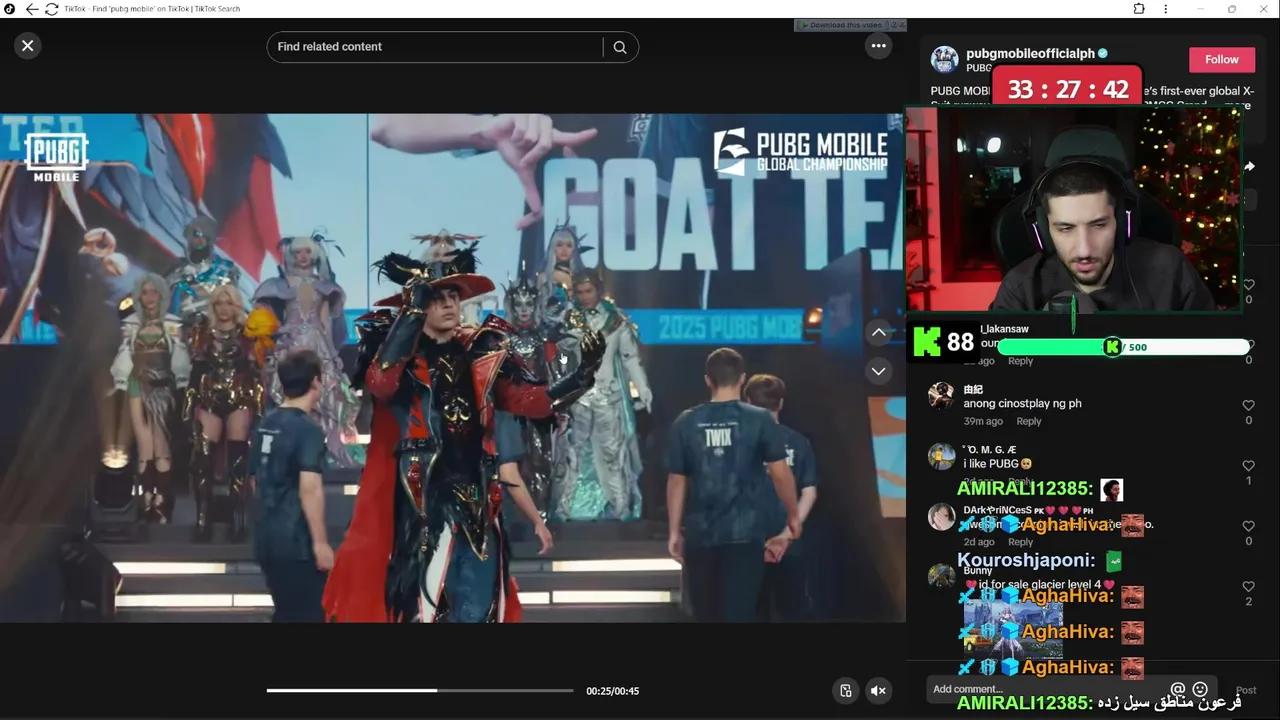Open the three-dot video options menu
This screenshot has width=1280, height=720.
click(878, 46)
